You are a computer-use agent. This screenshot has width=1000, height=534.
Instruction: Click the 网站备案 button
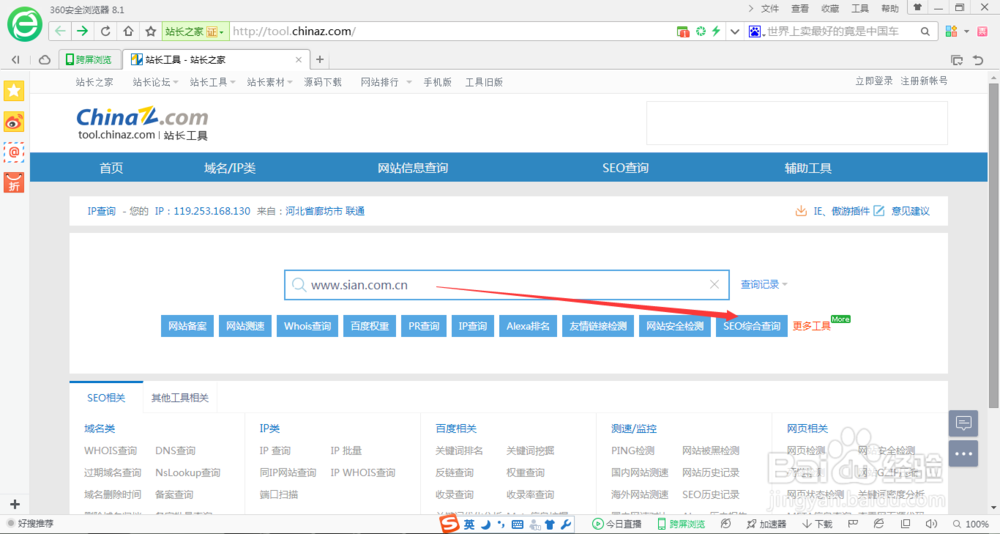point(187,326)
